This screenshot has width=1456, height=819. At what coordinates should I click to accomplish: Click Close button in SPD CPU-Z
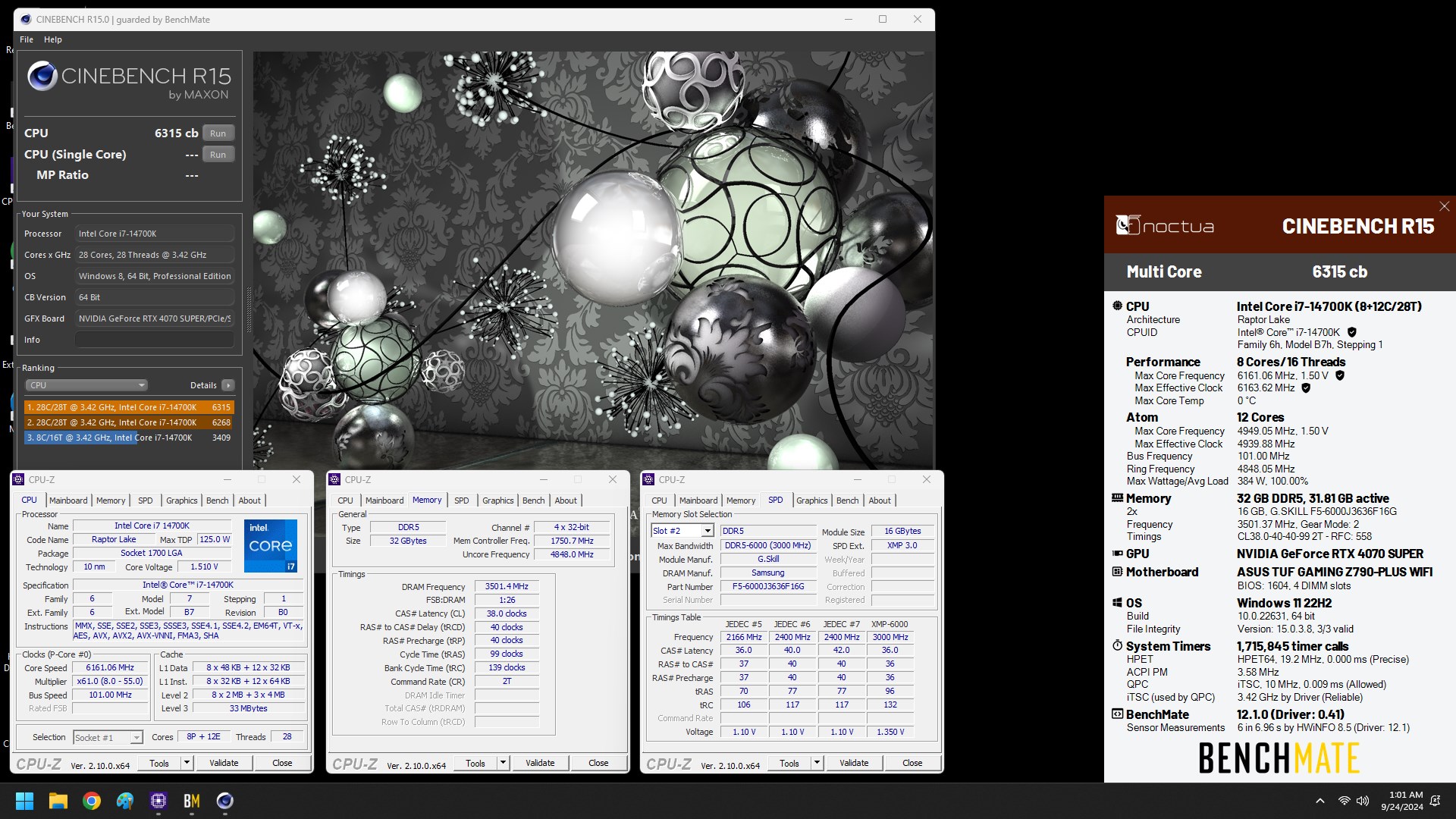click(x=912, y=763)
